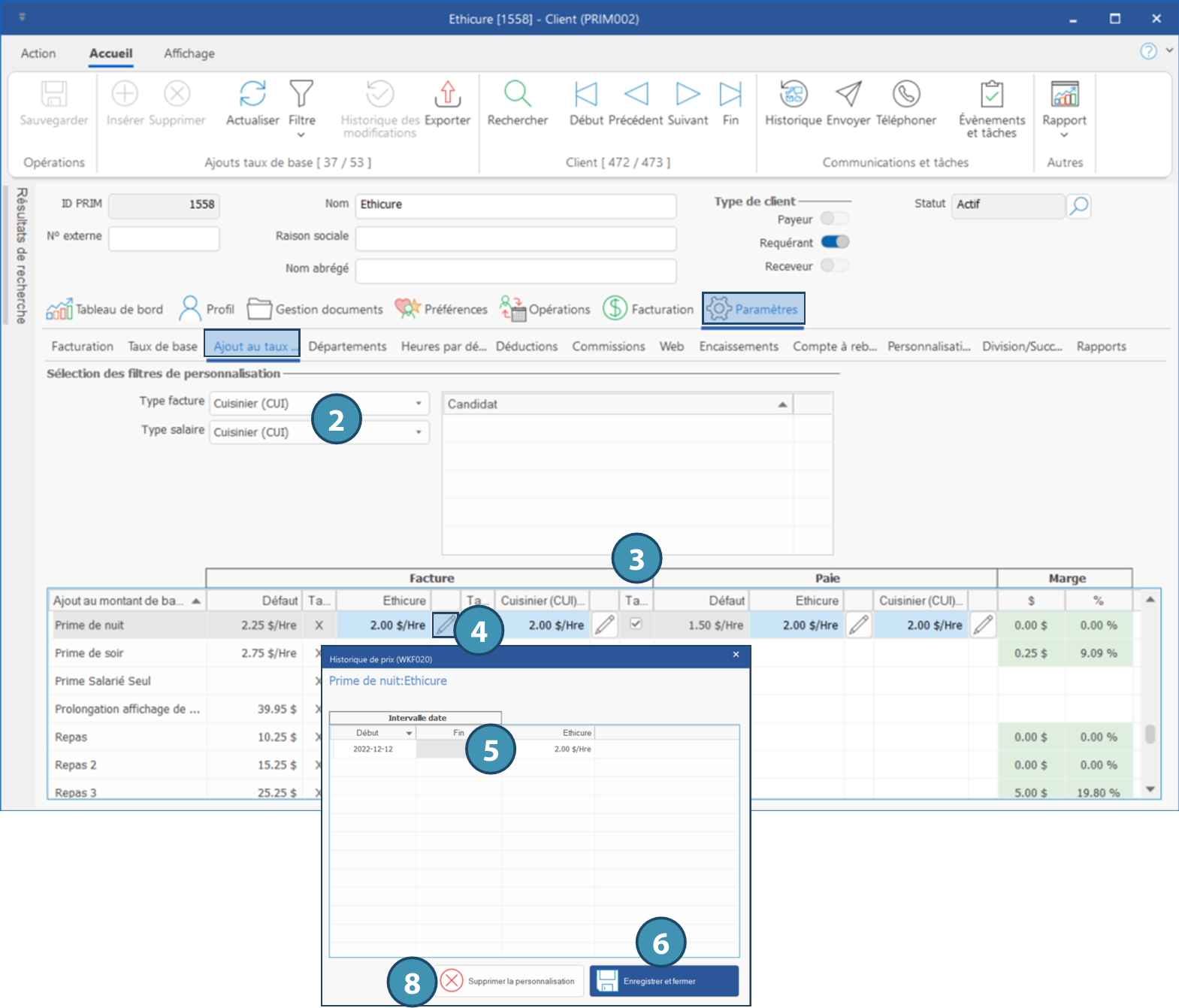Enable the Payeur toggle
1179x1008 pixels.
tap(834, 219)
